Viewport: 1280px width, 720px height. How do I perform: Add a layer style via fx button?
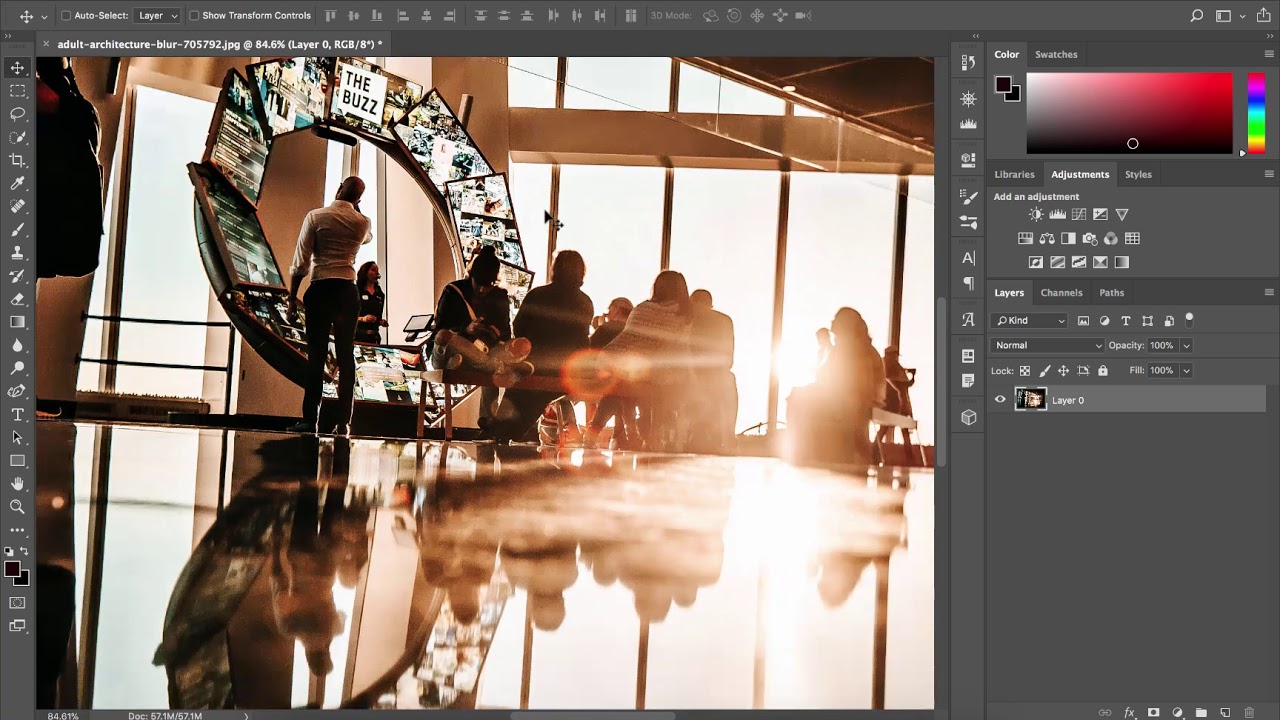click(x=1129, y=712)
